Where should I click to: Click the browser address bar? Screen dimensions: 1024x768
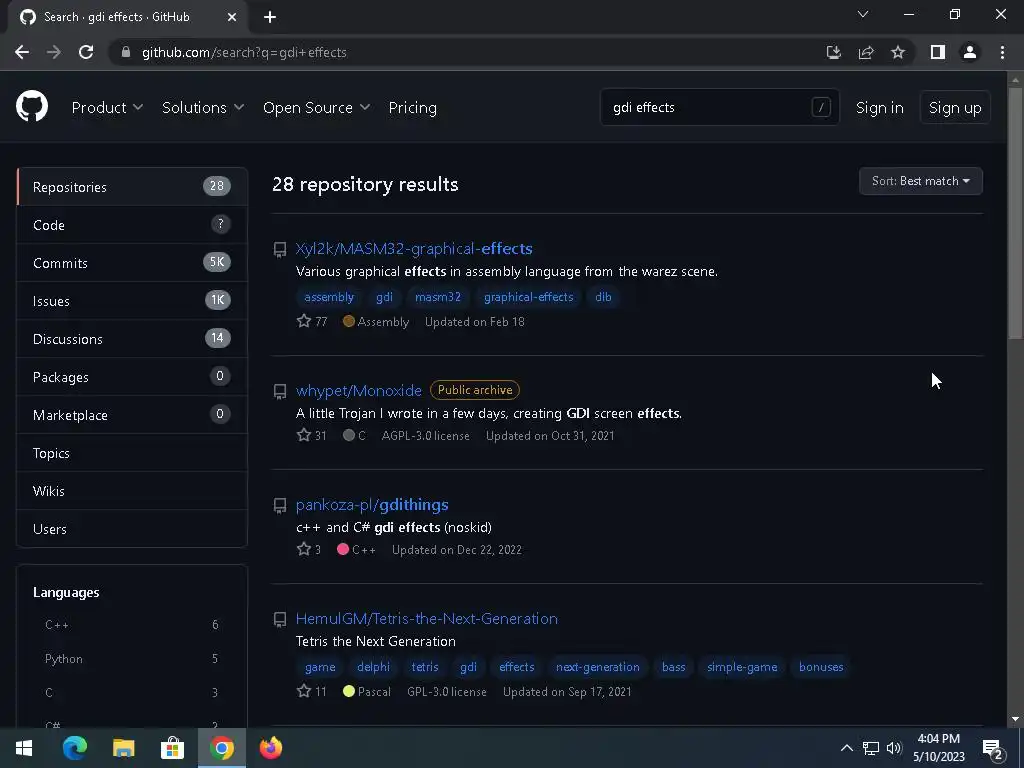(470, 52)
